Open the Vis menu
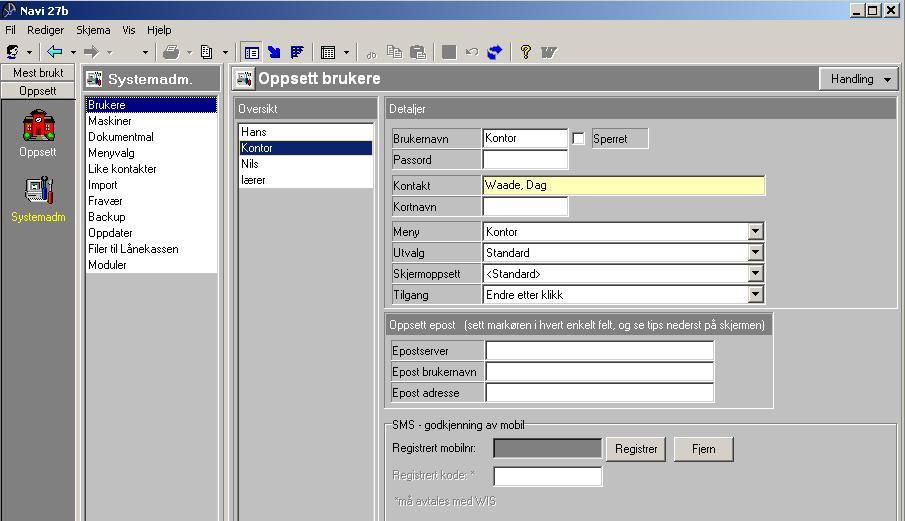This screenshot has height=521, width=905. click(x=129, y=30)
